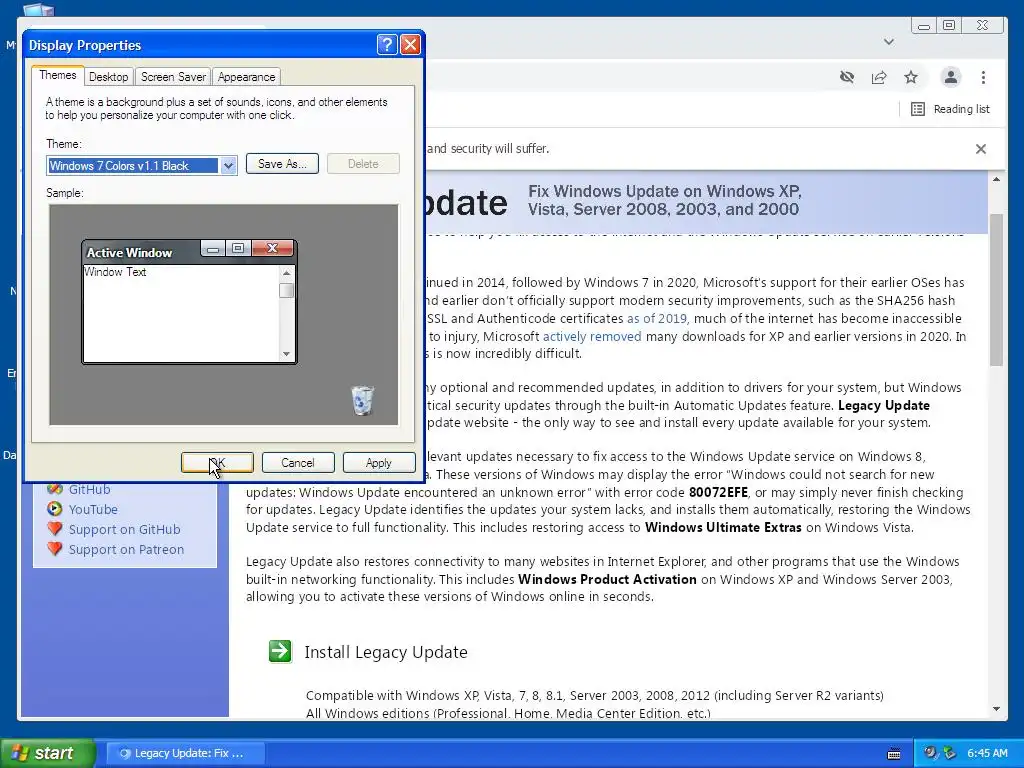Click the sample window scroll up arrow
The width and height of the screenshot is (1024, 768).
(x=286, y=272)
